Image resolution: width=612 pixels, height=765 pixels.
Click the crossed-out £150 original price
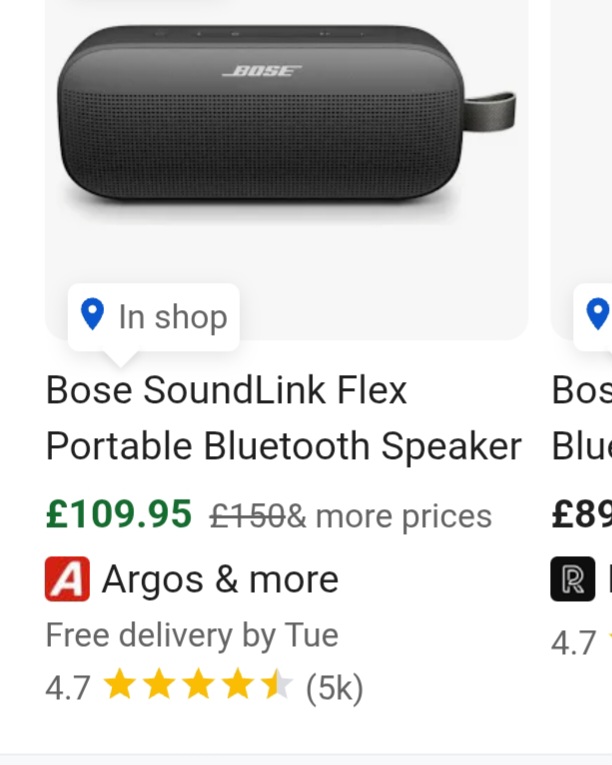247,516
